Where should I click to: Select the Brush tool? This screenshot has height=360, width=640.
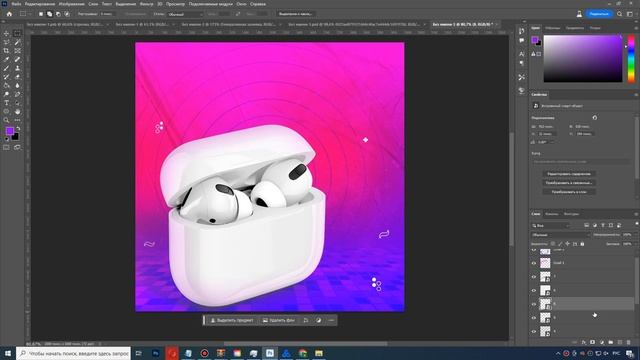pos(6,68)
